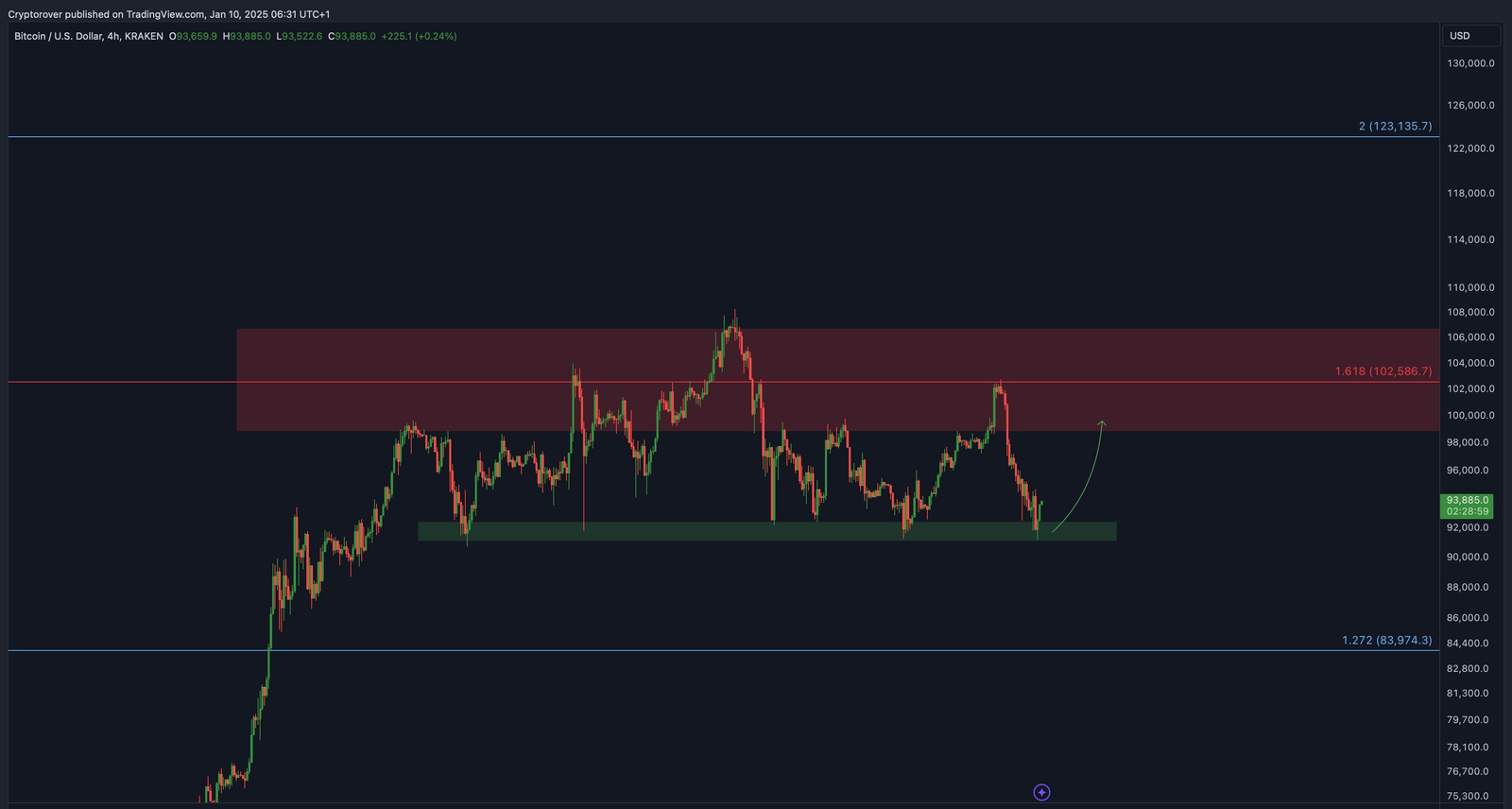Click the KRAKEN exchange label in the legend
This screenshot has width=1512, height=809.
(144, 36)
